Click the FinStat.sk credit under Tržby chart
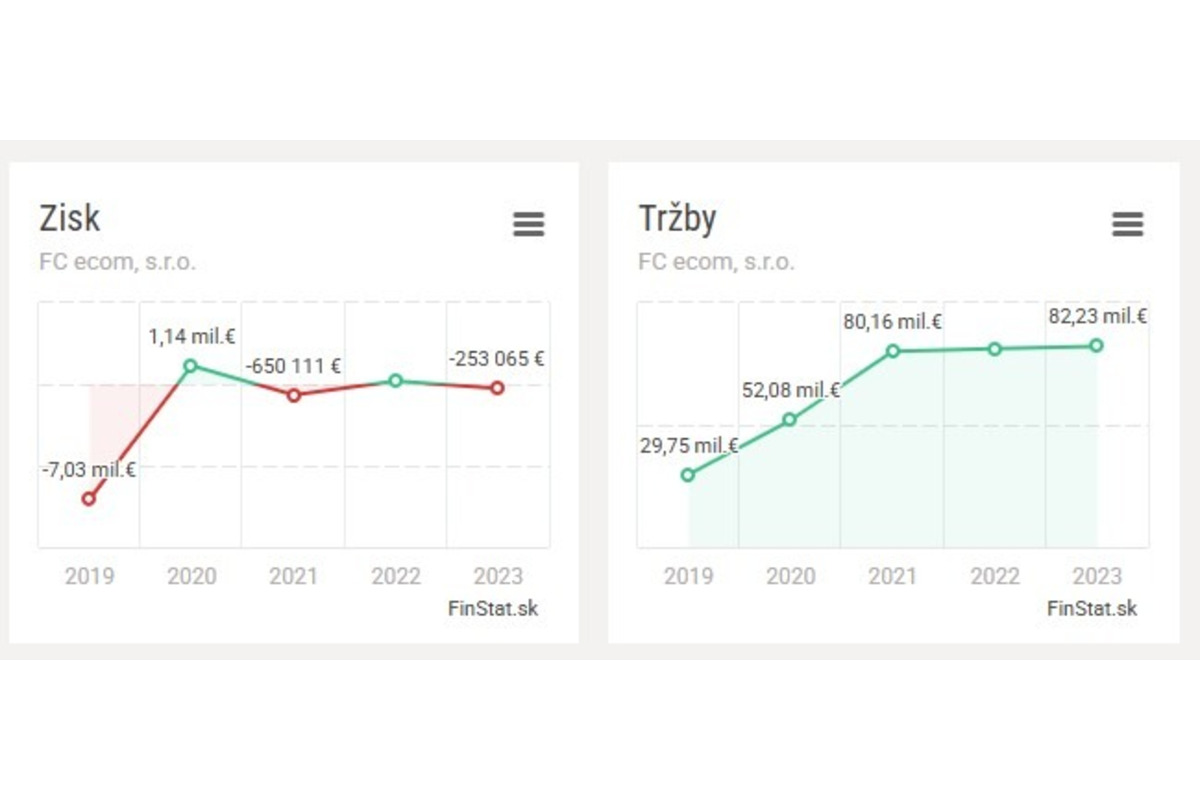1200x800 pixels. (1092, 608)
